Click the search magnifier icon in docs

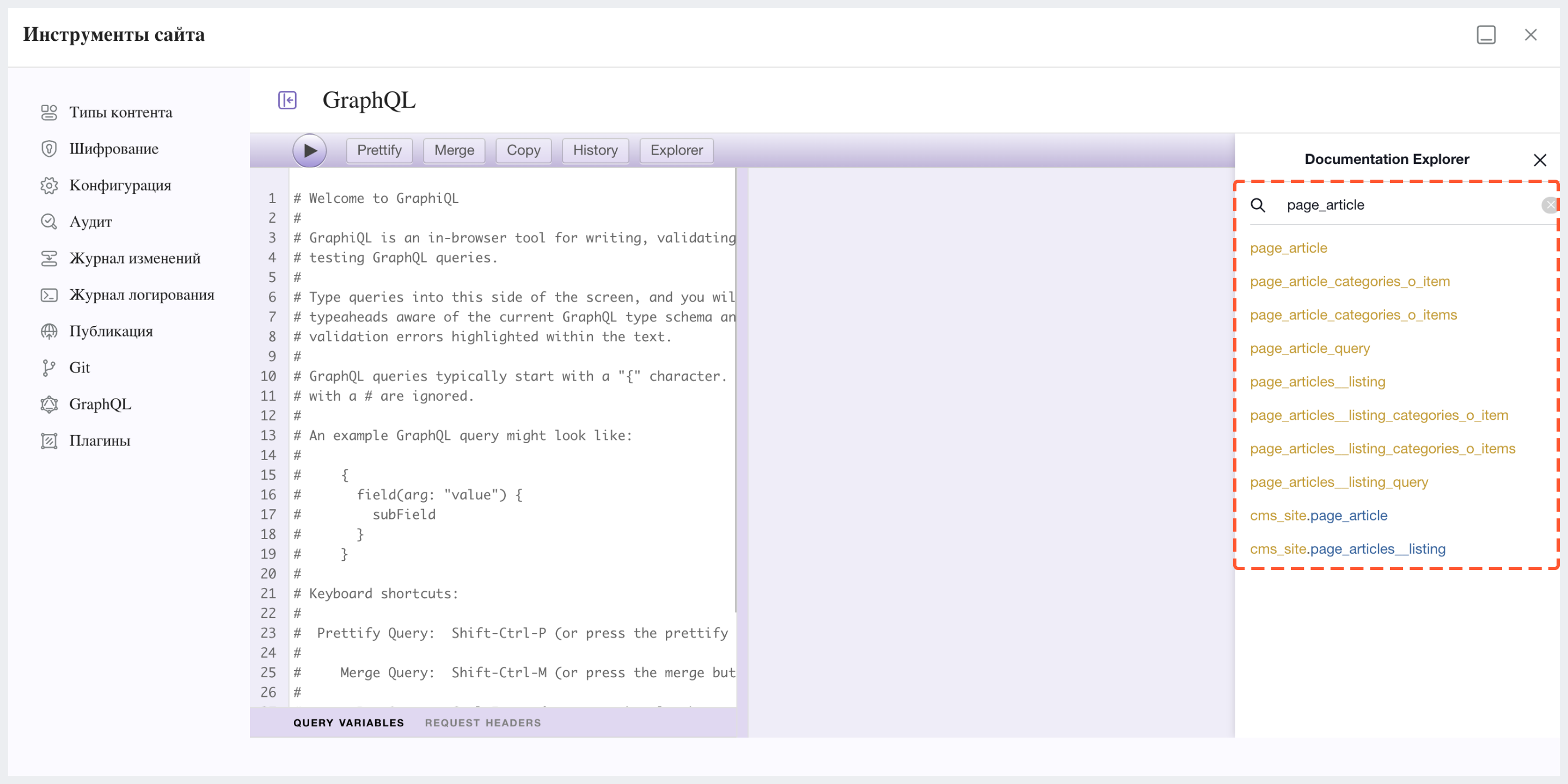(x=1258, y=205)
